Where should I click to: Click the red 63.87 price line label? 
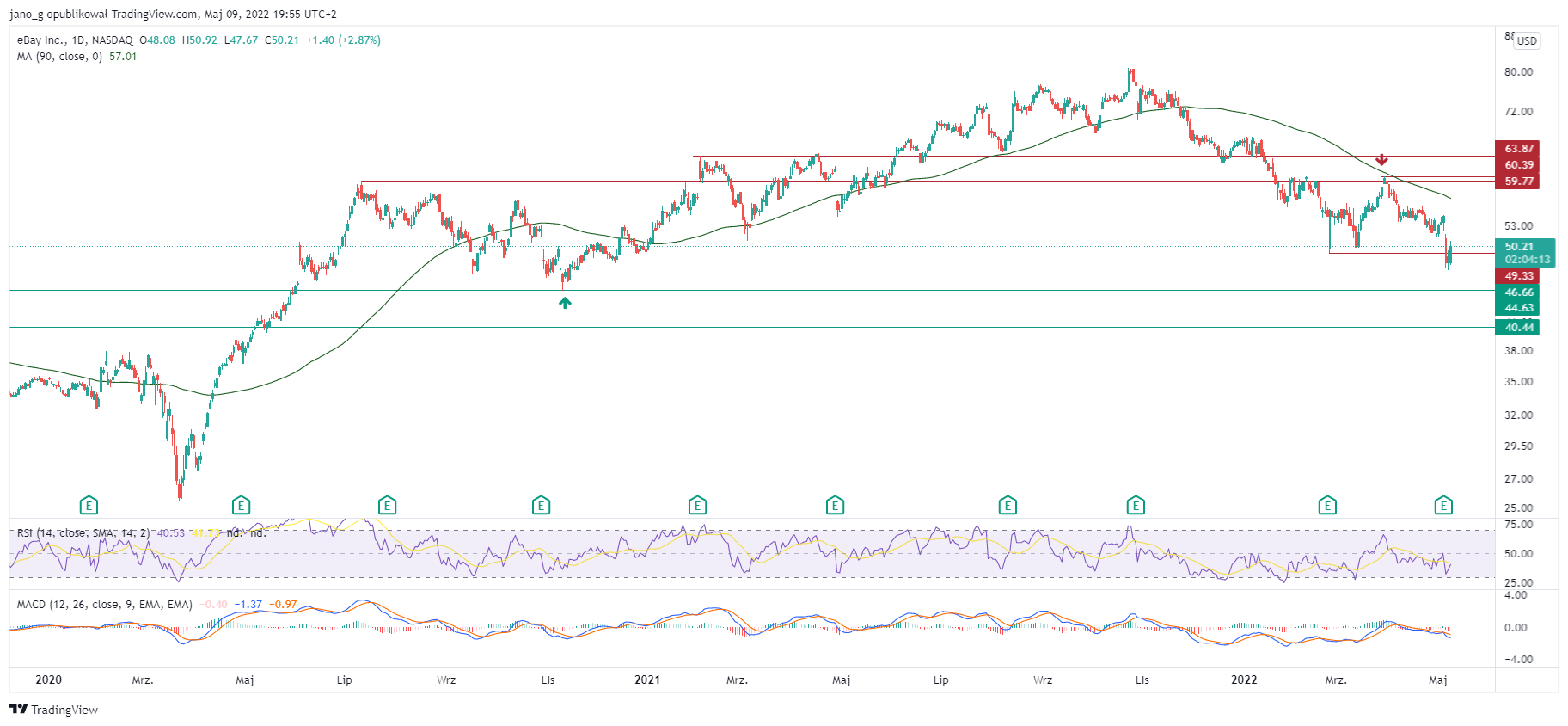tap(1519, 149)
